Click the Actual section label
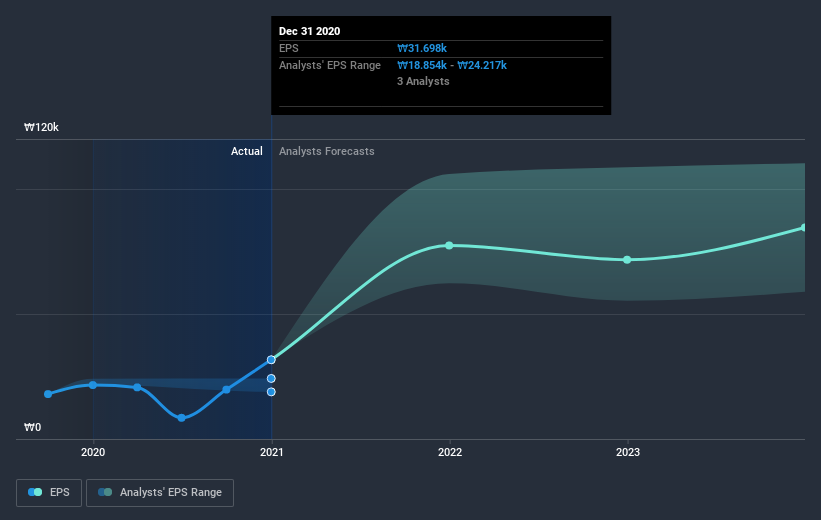 [x=247, y=151]
